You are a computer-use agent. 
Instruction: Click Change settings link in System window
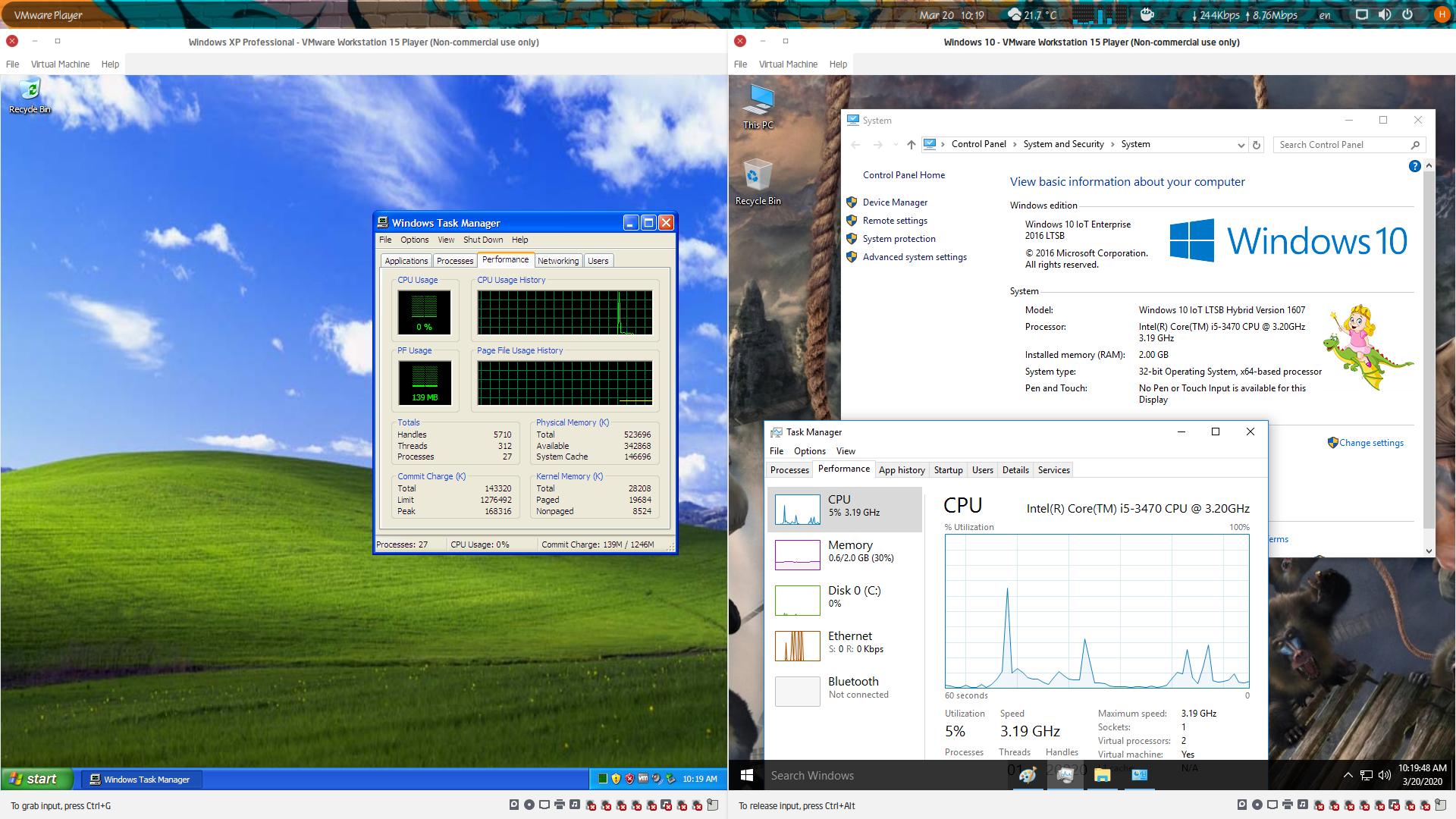[x=1371, y=443]
